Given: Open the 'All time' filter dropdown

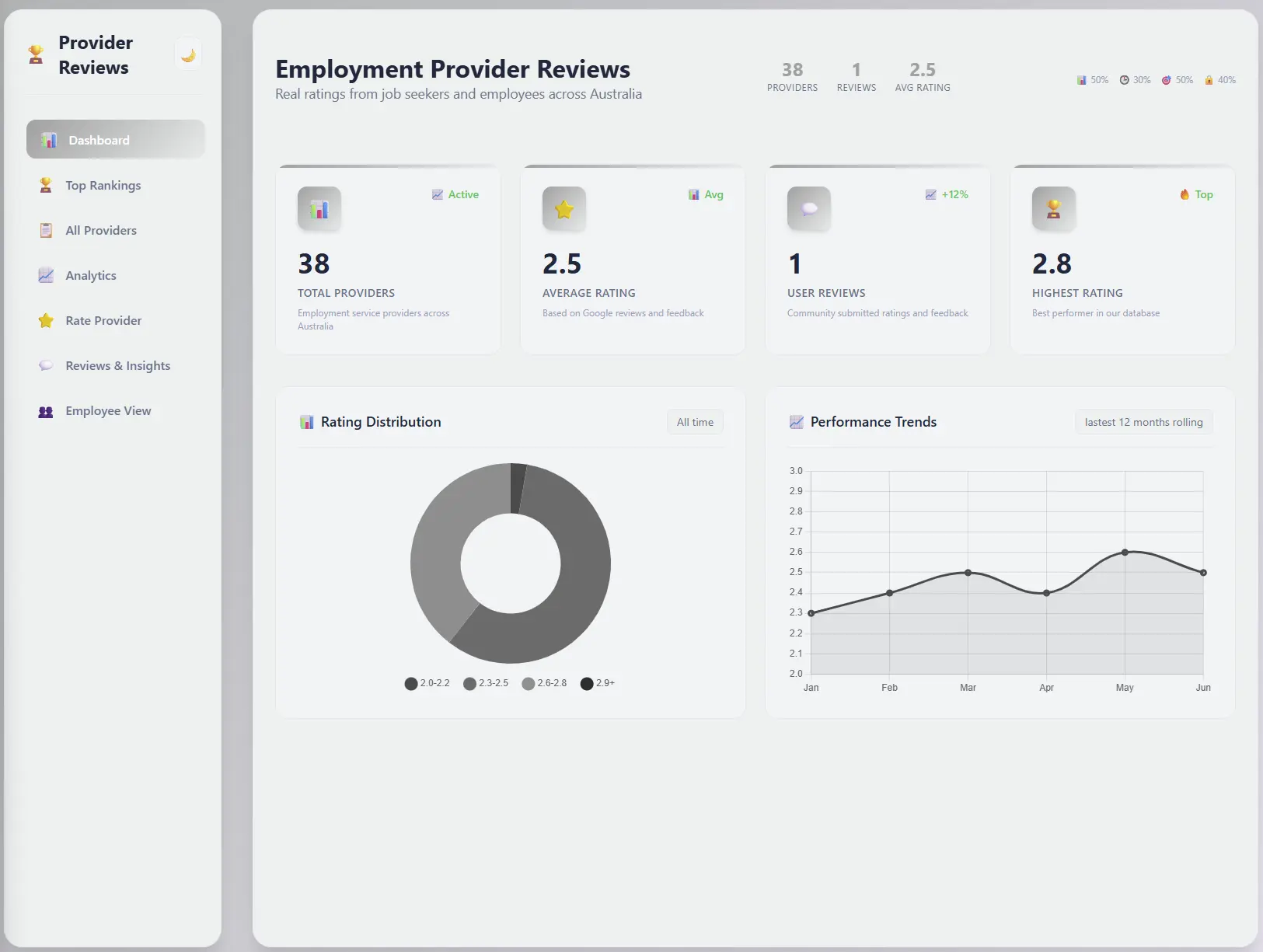Looking at the screenshot, I should (x=695, y=421).
